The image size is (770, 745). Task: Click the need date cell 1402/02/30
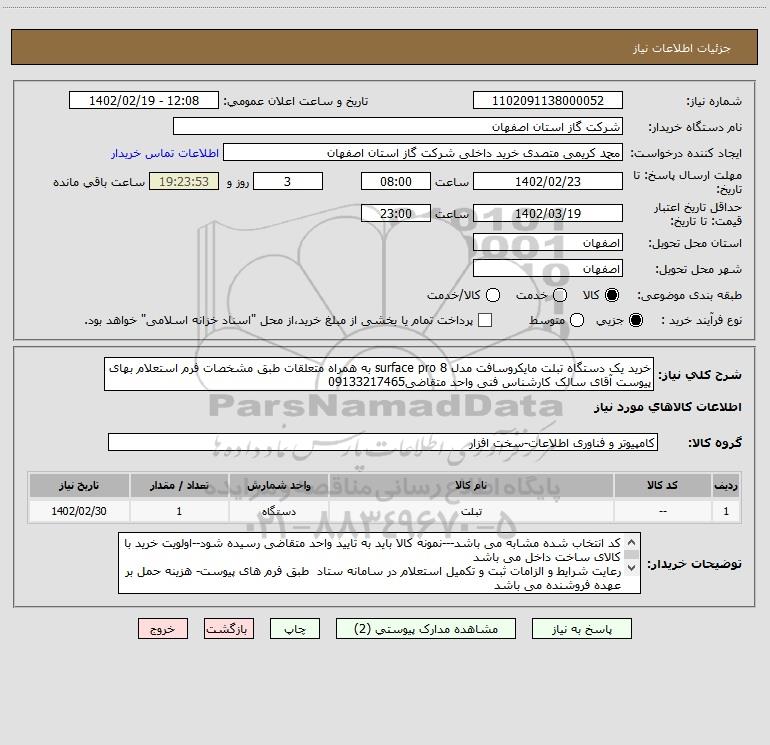pos(79,511)
